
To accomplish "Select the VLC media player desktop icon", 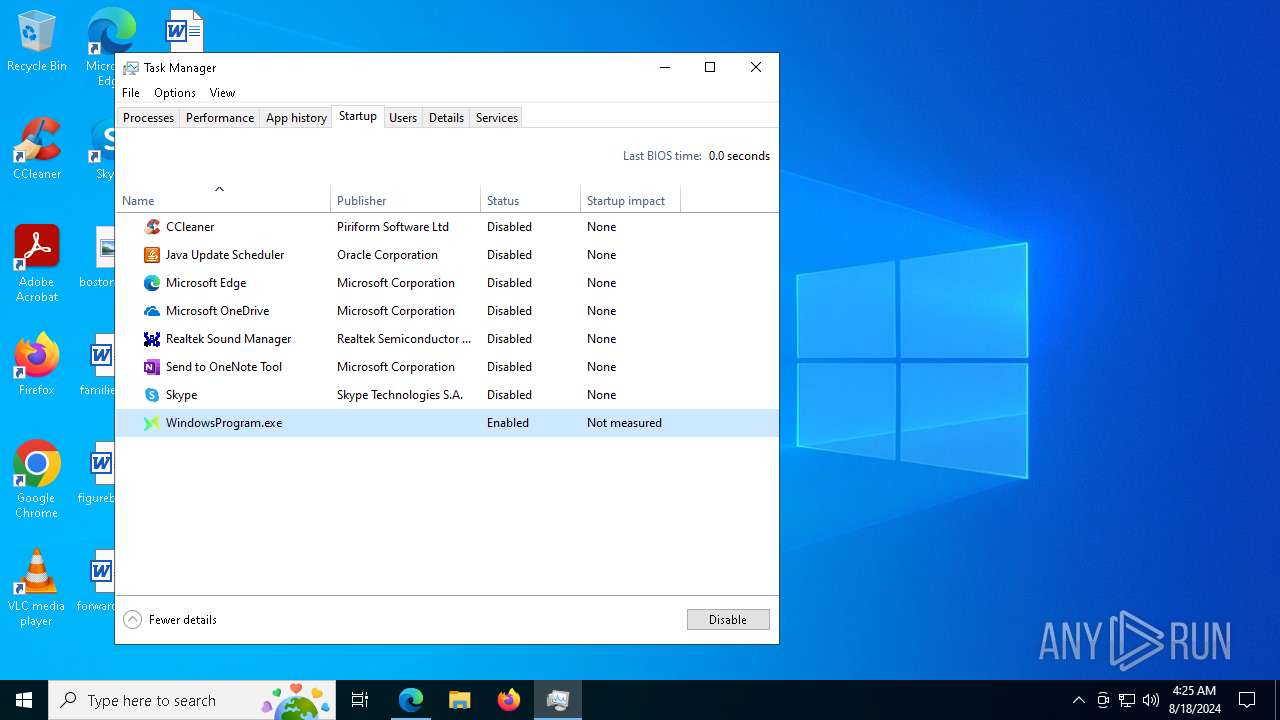I will (37, 588).
